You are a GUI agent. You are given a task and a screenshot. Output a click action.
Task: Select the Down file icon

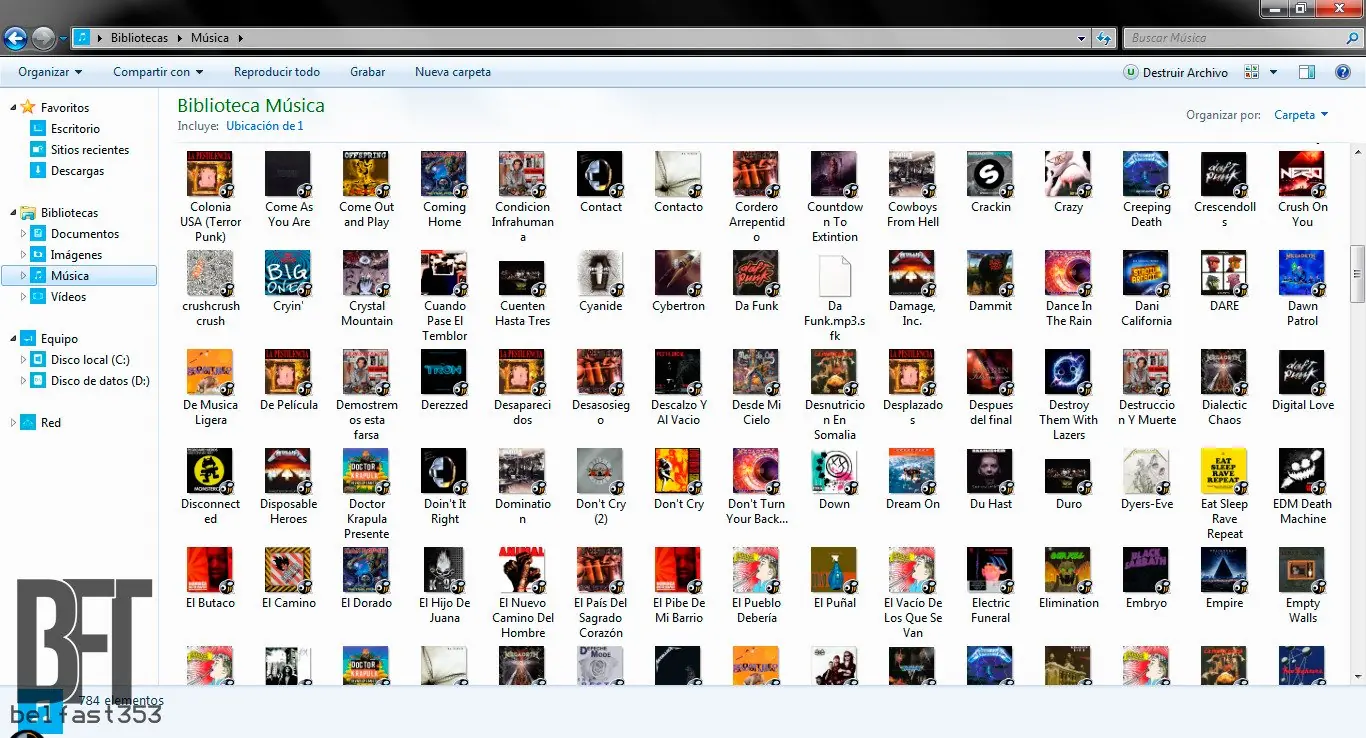coord(834,471)
